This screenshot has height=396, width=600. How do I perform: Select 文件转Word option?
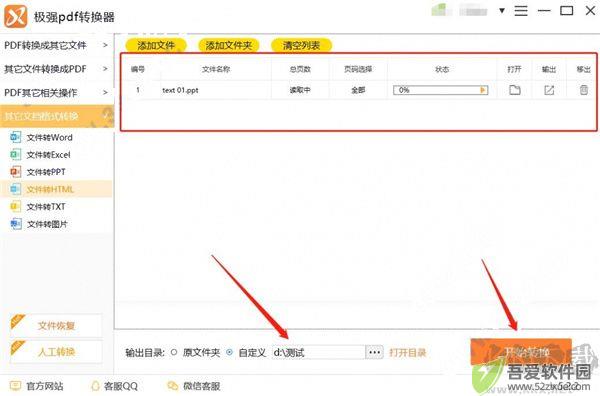49,137
